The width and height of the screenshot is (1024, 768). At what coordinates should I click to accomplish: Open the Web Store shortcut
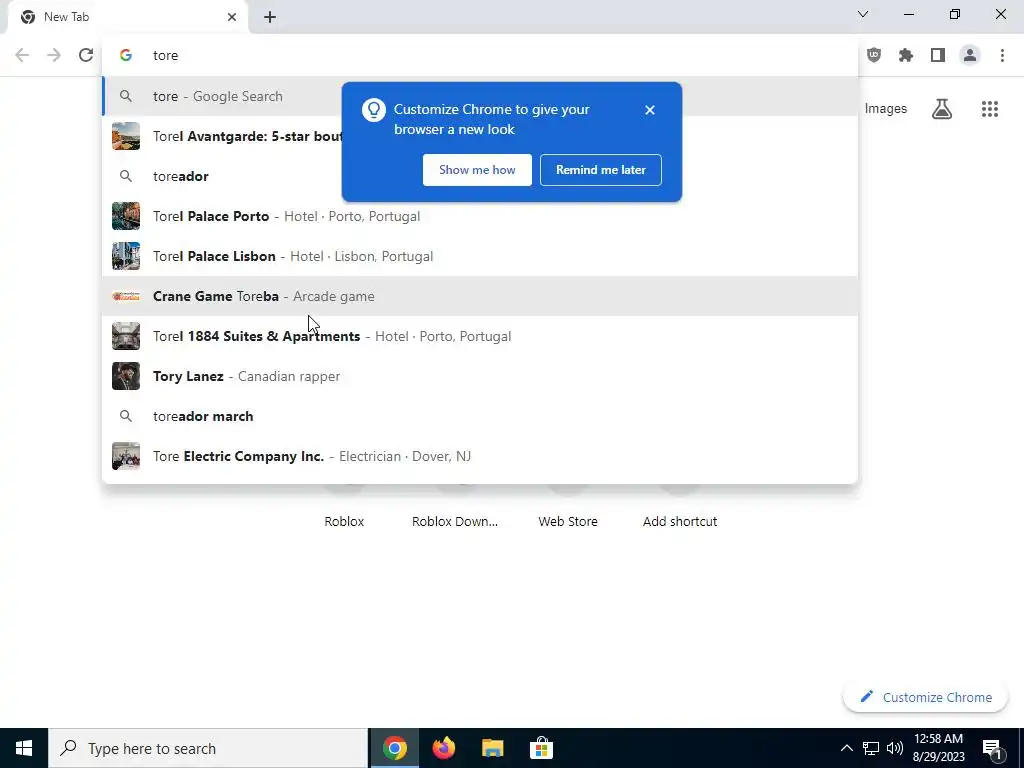tap(568, 521)
